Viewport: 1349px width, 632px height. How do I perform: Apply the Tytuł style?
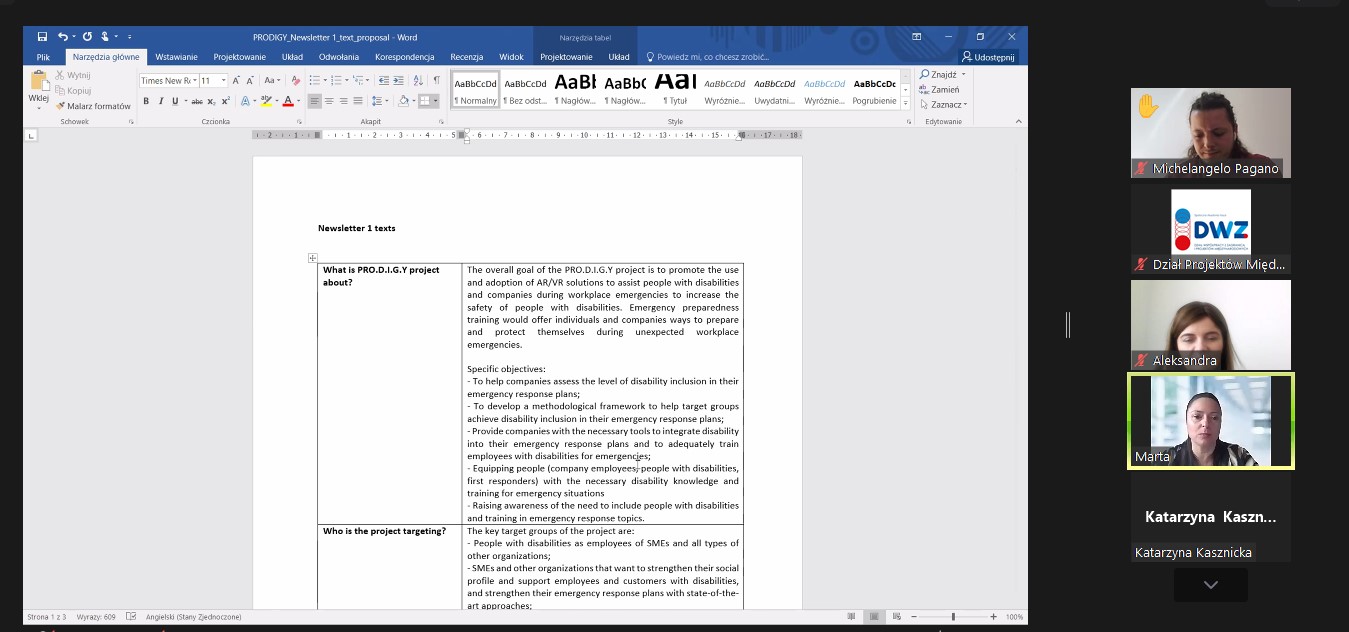point(676,89)
